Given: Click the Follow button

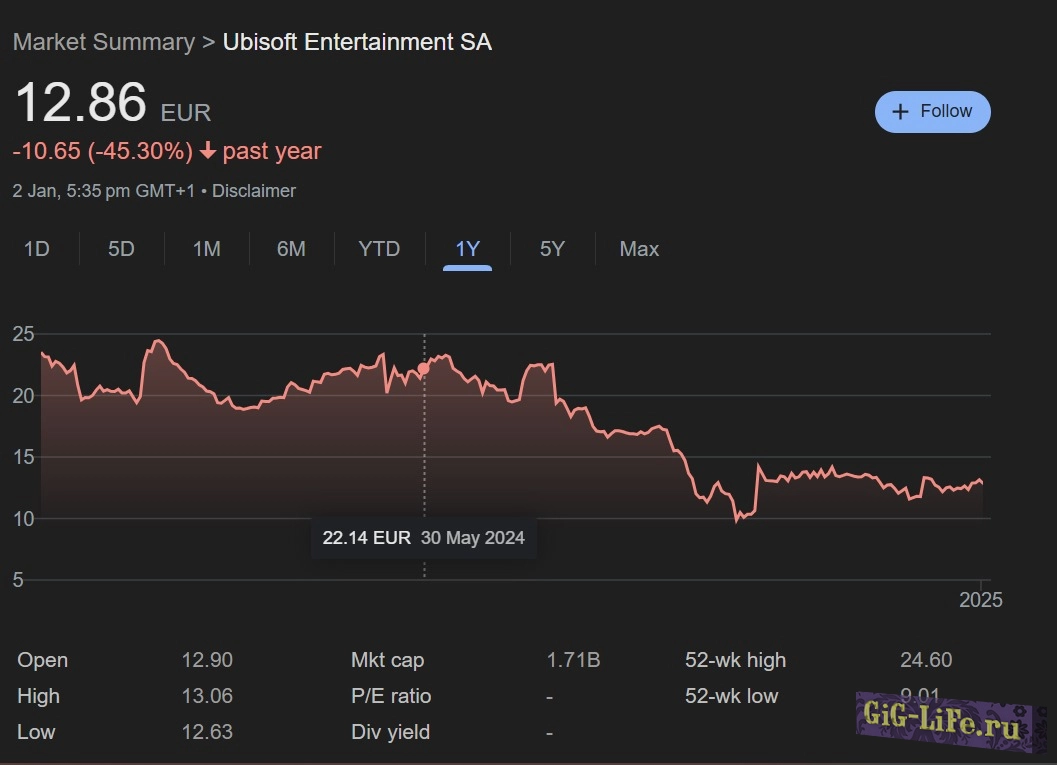Looking at the screenshot, I should [x=932, y=112].
